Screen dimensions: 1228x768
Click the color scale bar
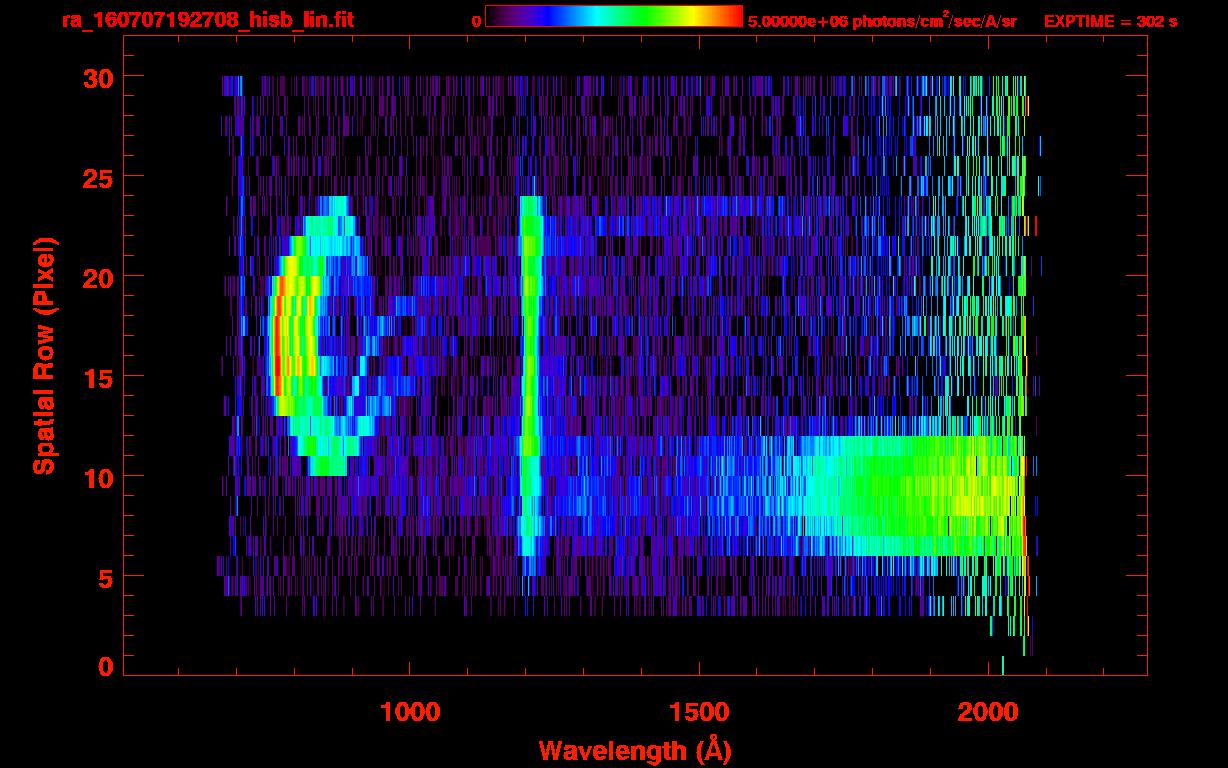point(614,16)
